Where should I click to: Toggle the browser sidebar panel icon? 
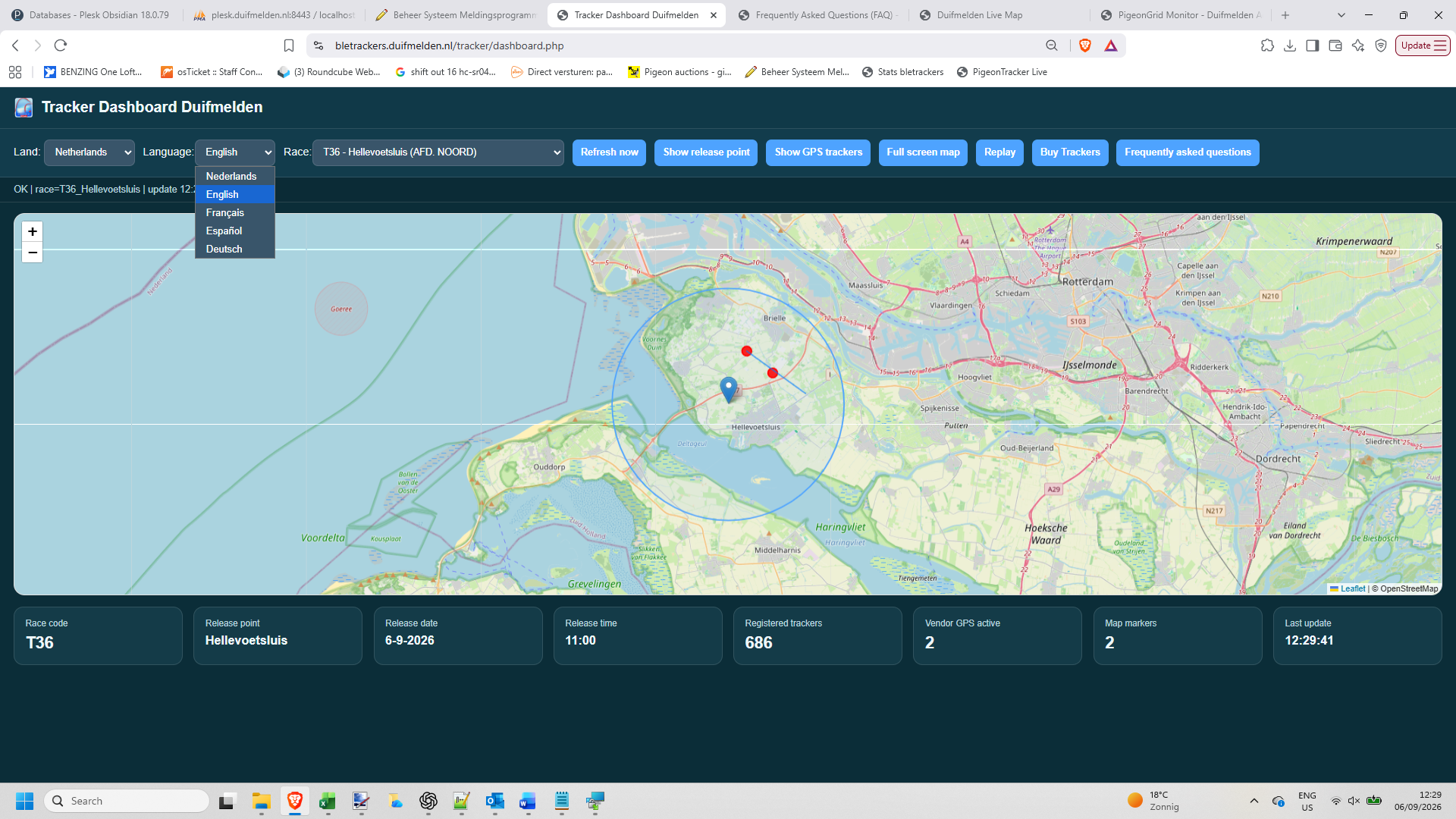pos(1313,45)
